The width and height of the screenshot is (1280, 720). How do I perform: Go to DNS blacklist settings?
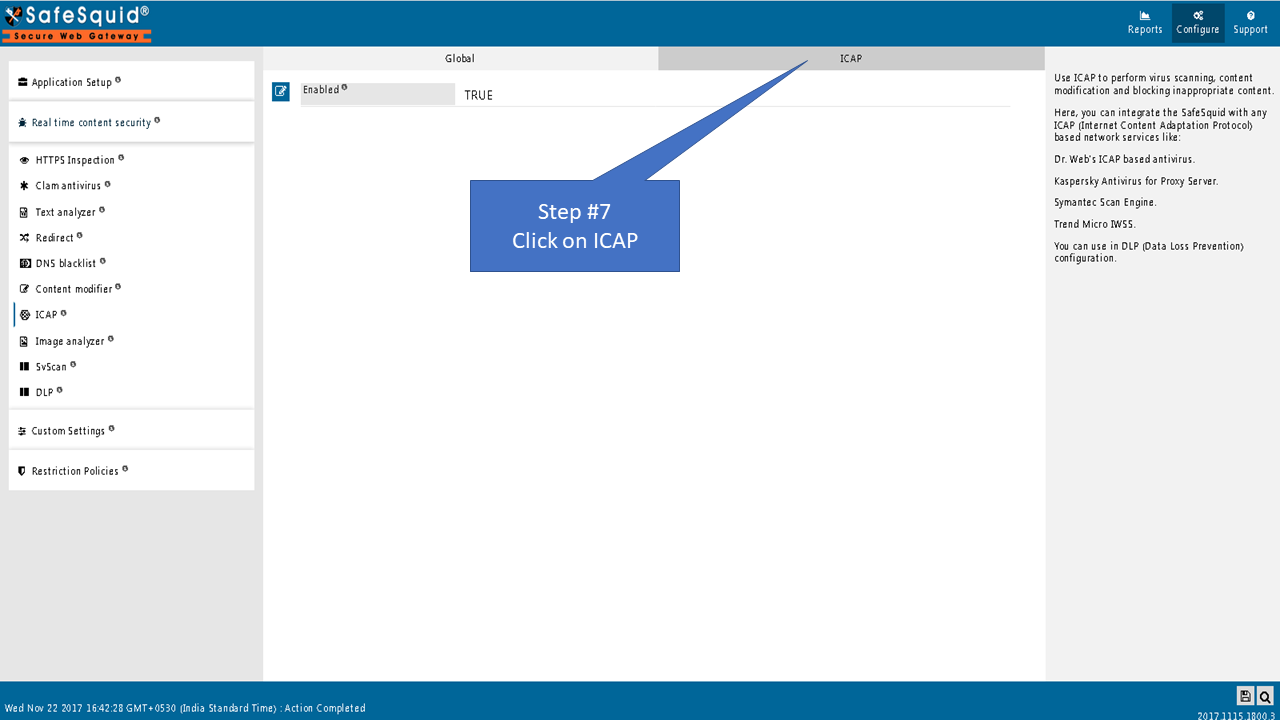pyautogui.click(x=66, y=264)
